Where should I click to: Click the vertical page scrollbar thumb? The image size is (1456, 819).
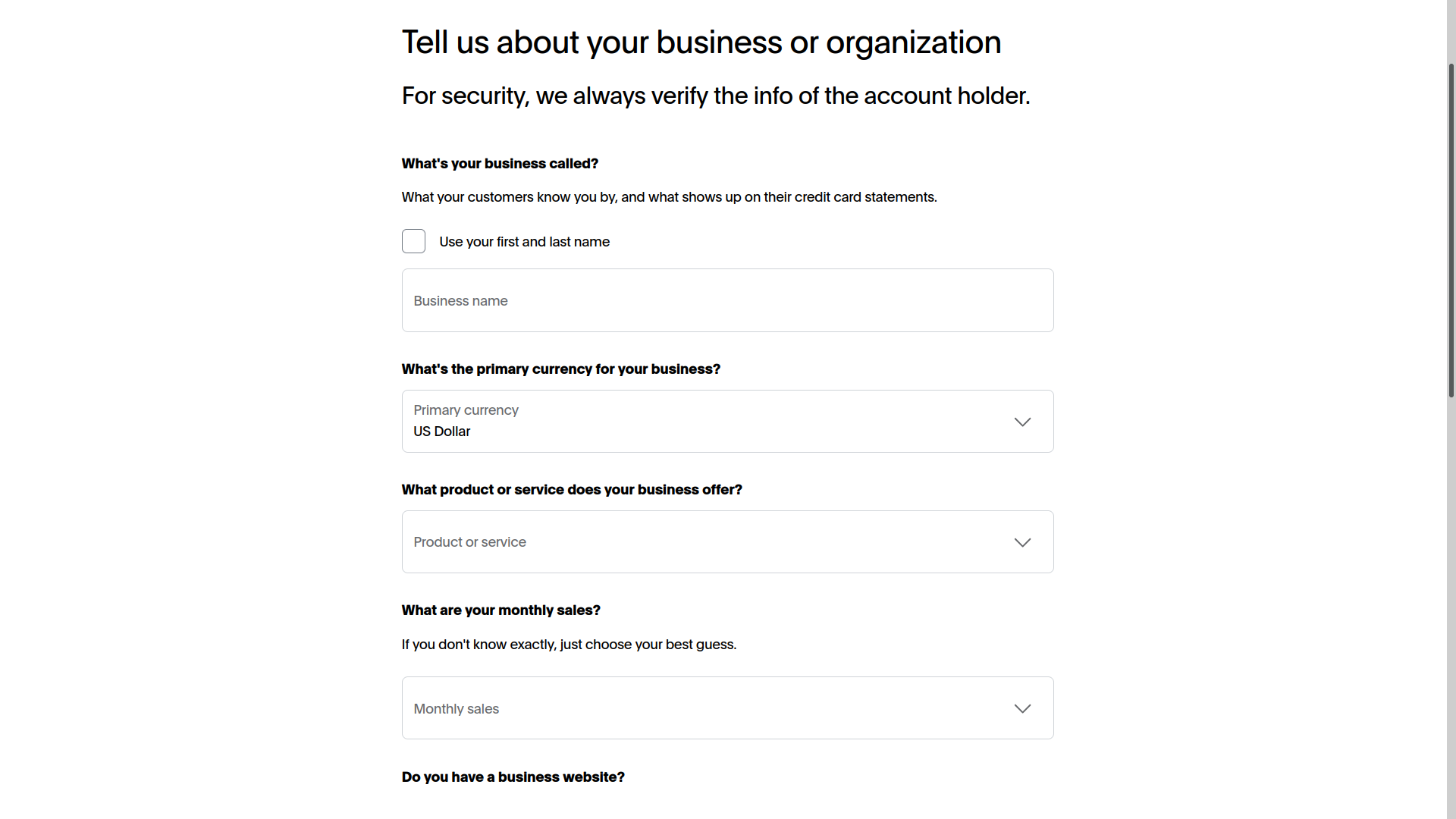[1451, 227]
